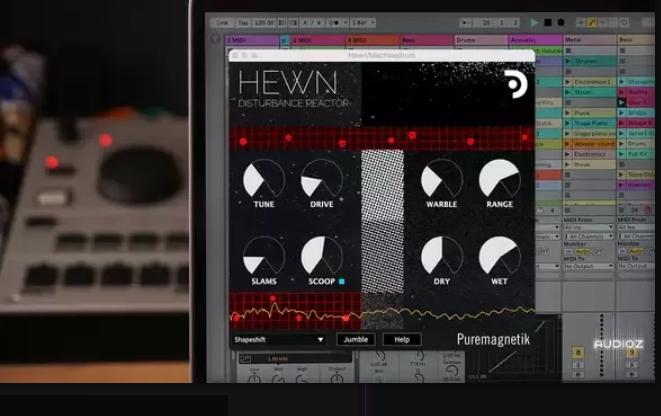661x416 pixels.
Task: Select the Drums track header
Action: (481, 40)
